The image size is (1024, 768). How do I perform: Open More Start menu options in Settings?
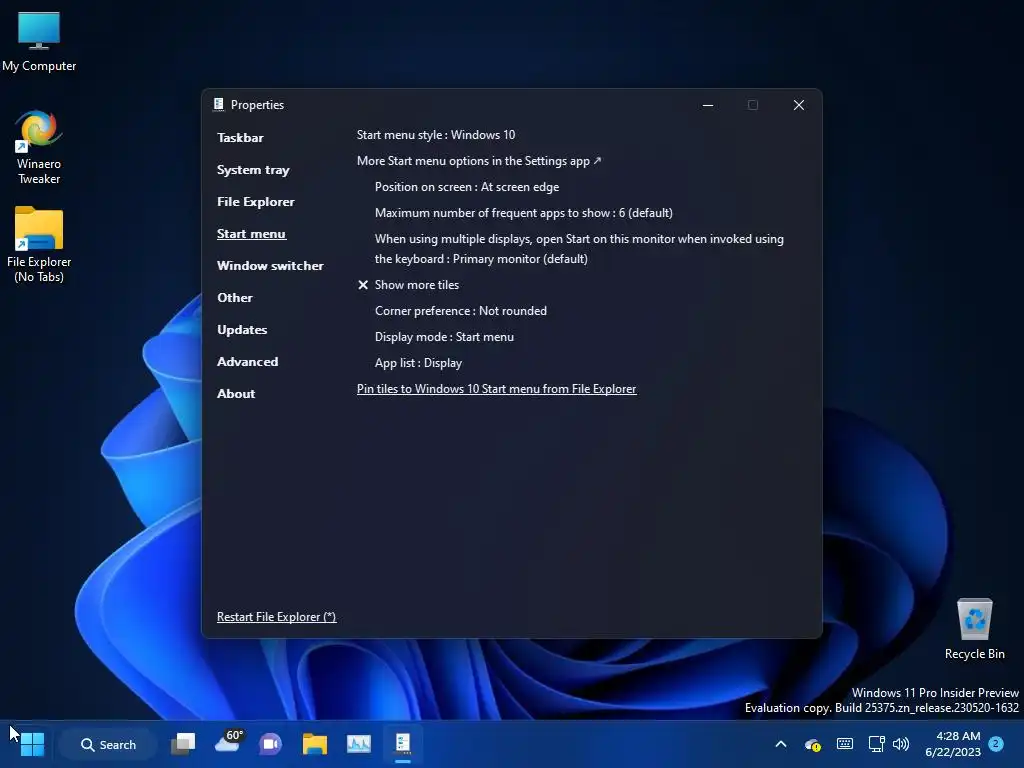pyautogui.click(x=479, y=161)
